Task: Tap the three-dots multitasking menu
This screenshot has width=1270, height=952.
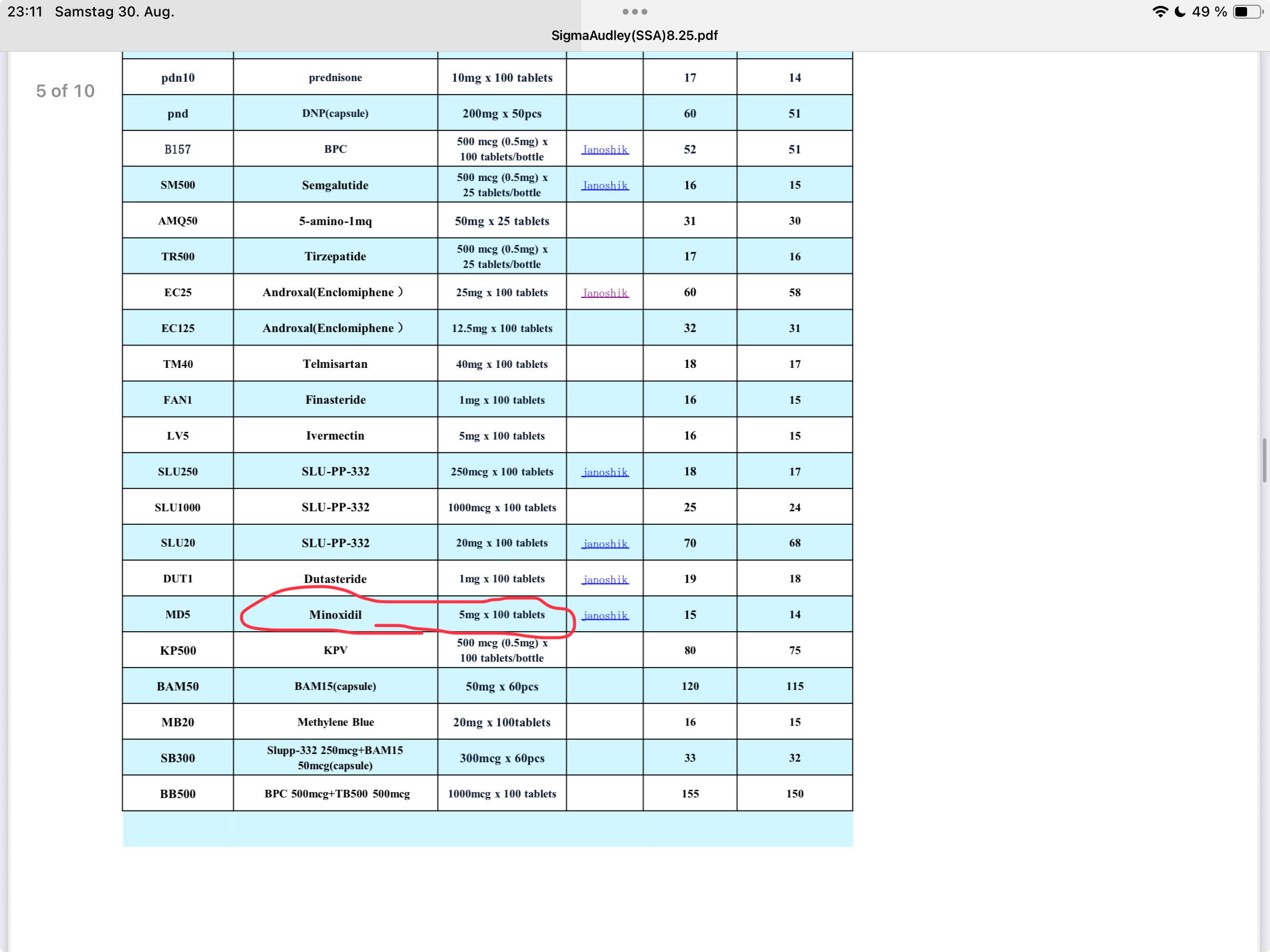Action: point(634,12)
